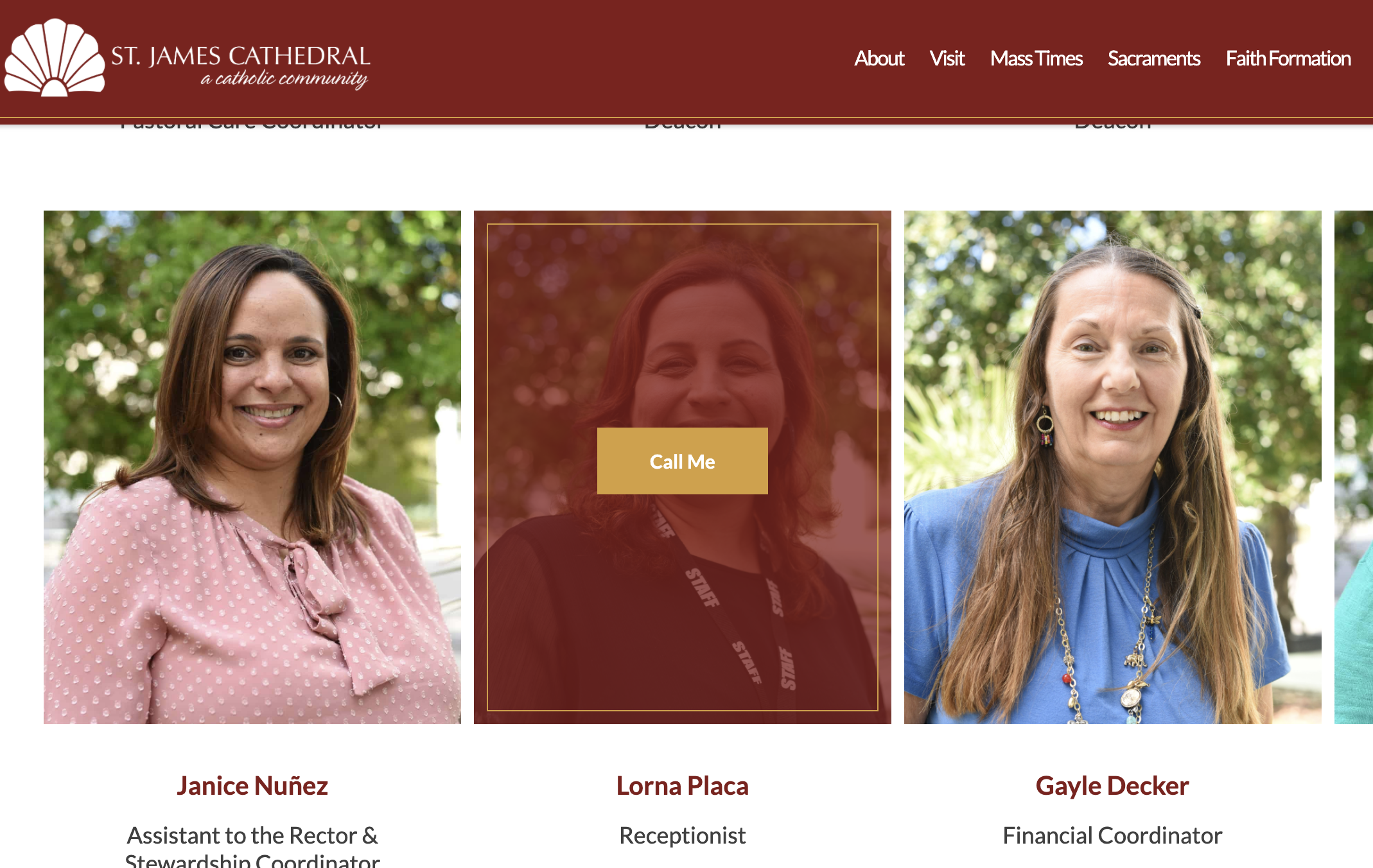The width and height of the screenshot is (1373, 868).
Task: Click the St. James Cathedral title text
Action: (x=241, y=56)
